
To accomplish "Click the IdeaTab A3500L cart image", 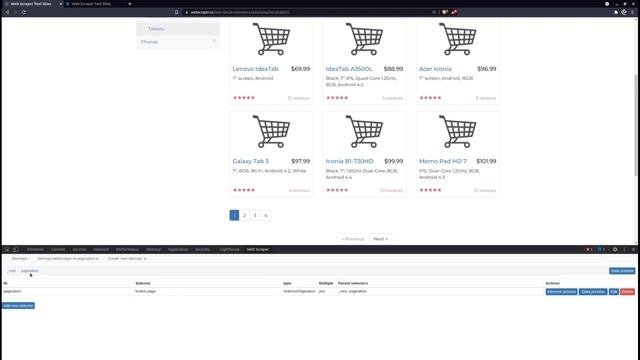I will (364, 39).
